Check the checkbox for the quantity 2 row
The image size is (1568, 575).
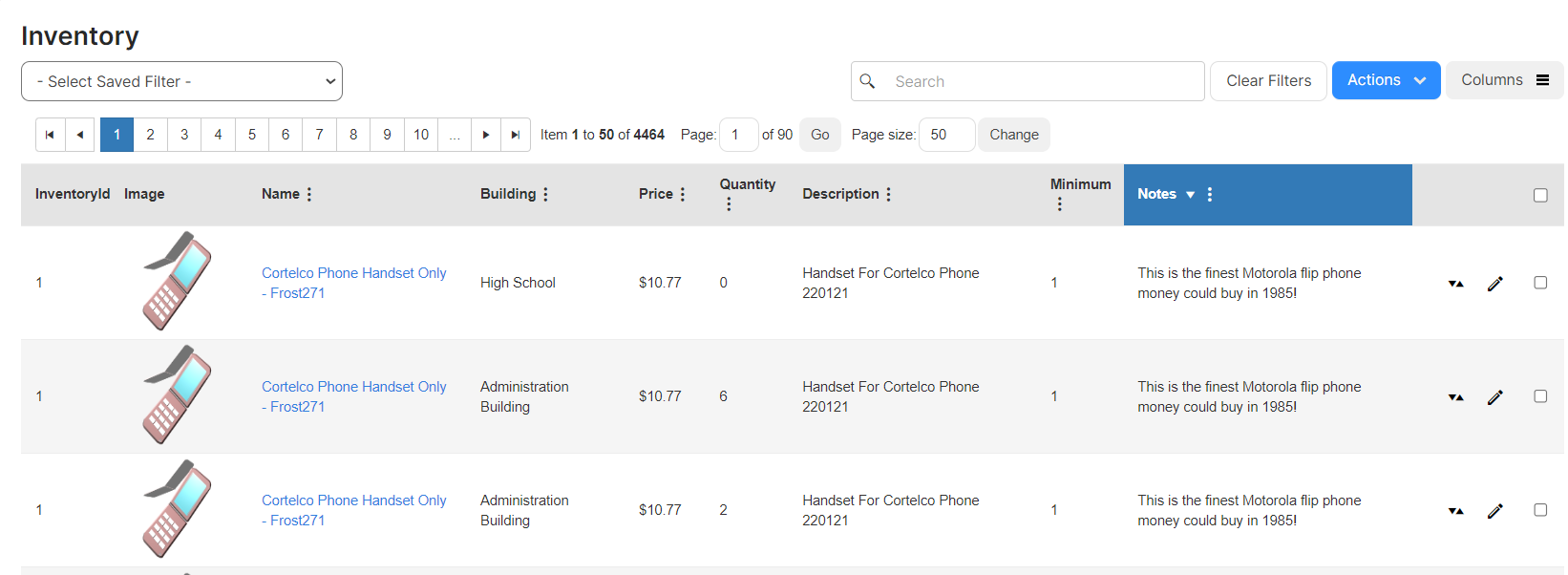1540,510
